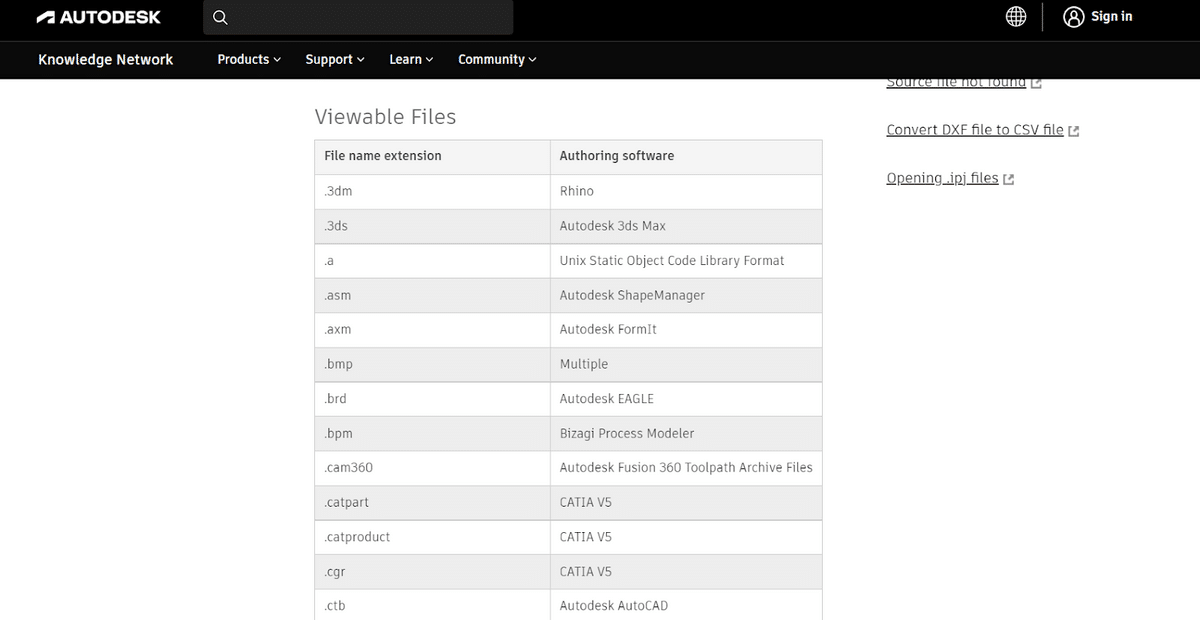The width and height of the screenshot is (1200, 620).
Task: Click the Autodesk logo
Action: click(98, 17)
